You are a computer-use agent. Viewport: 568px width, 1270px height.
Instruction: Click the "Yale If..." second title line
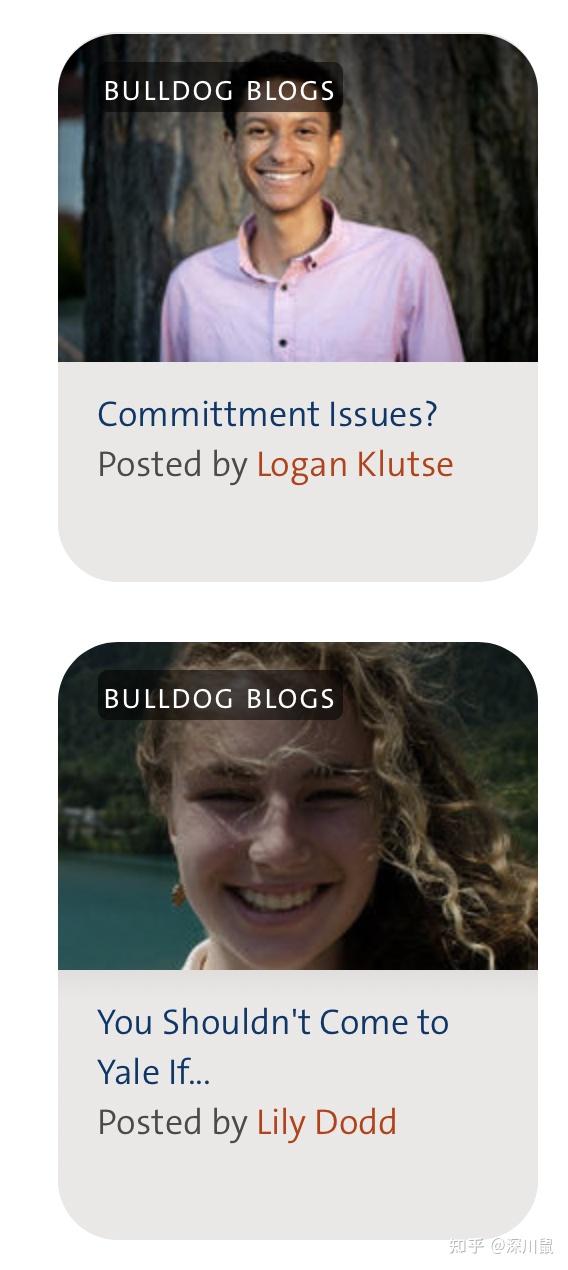pyautogui.click(x=154, y=1072)
